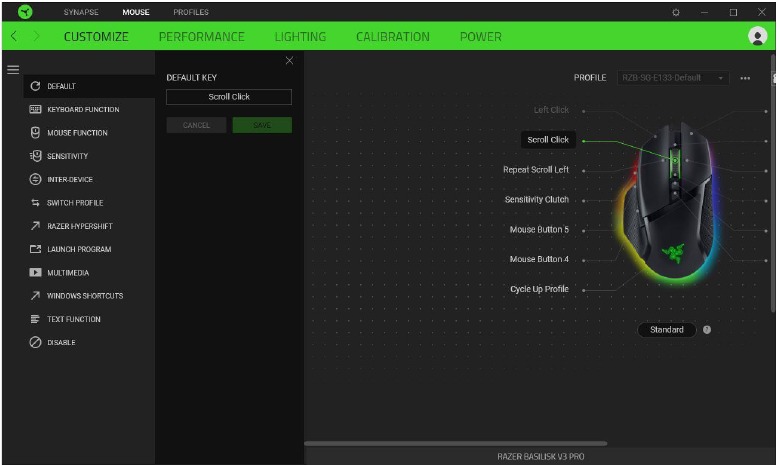777x466 pixels.
Task: Go back with the left arrow
Action: click(14, 36)
